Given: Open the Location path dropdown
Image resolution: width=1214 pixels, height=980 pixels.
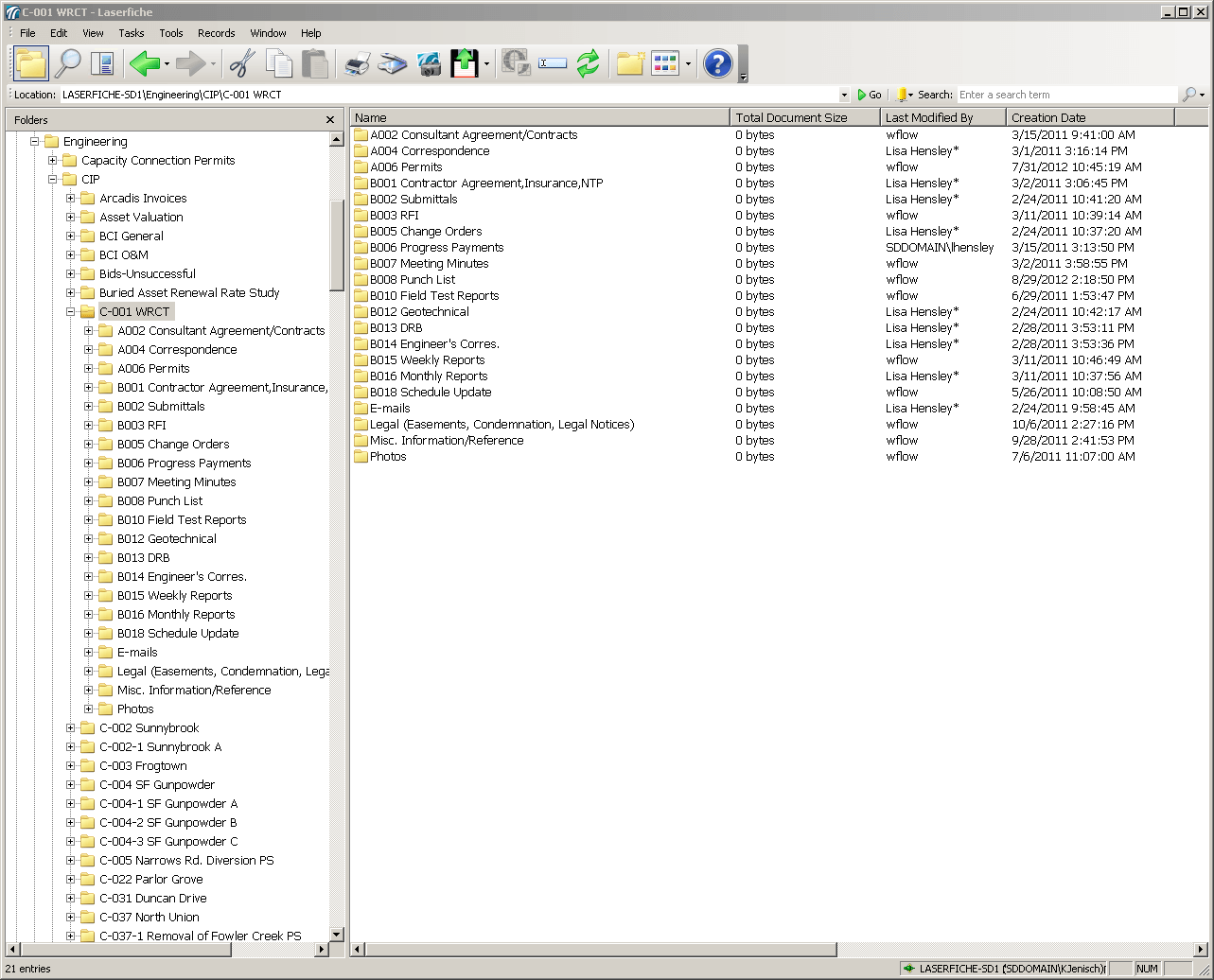Looking at the screenshot, I should click(844, 95).
